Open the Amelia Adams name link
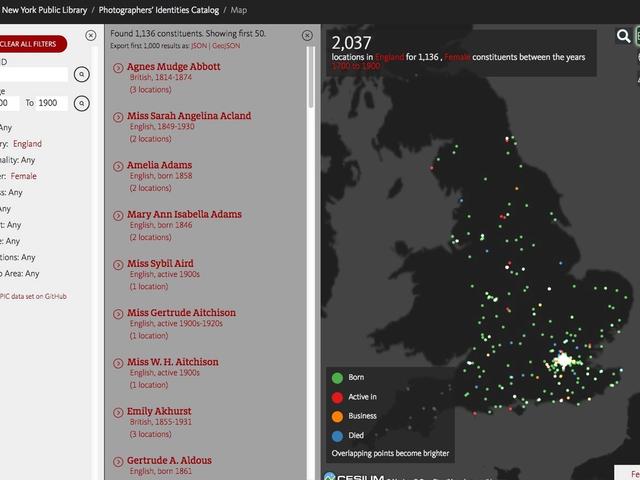 [159, 165]
